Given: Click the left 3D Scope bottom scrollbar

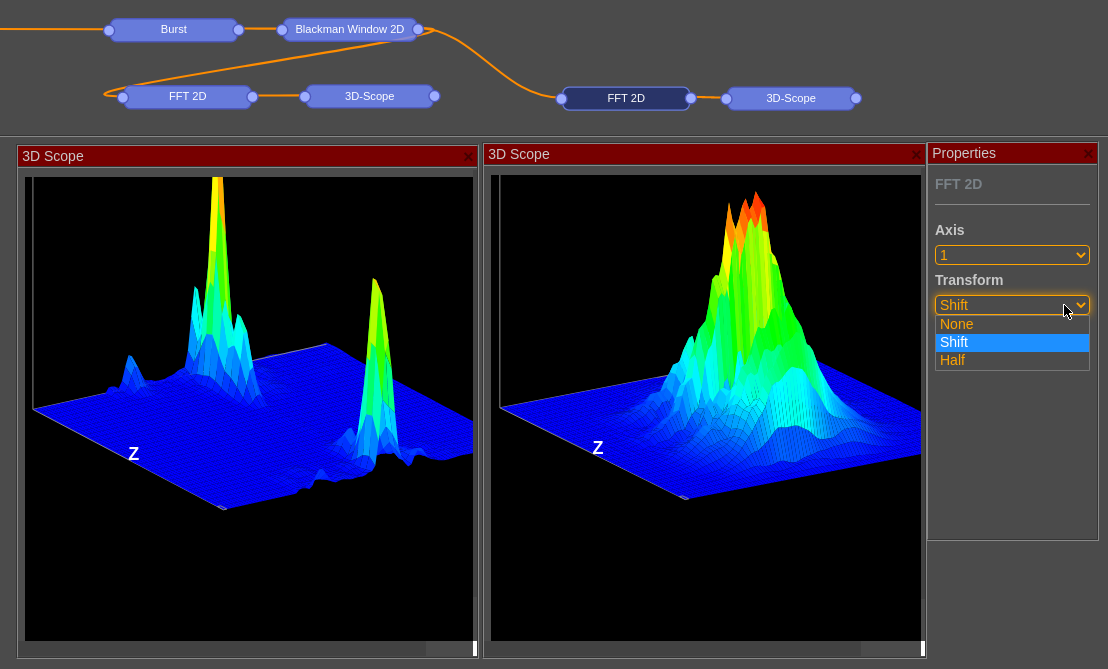Looking at the screenshot, I should coord(449,649).
